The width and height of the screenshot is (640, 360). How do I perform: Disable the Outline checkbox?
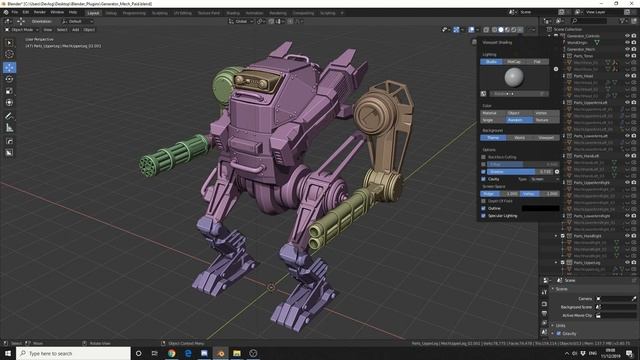point(484,209)
